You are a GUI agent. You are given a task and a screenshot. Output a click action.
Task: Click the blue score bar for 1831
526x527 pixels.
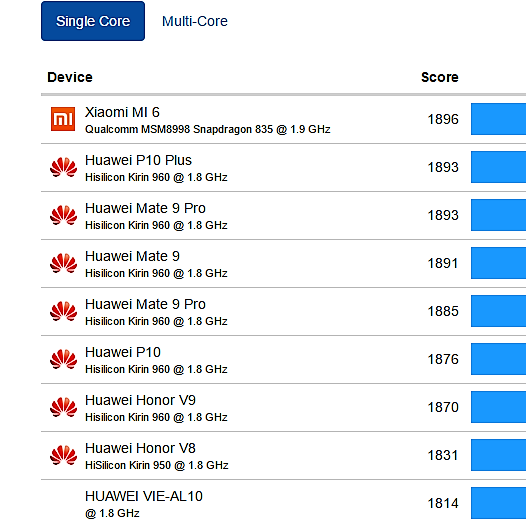(498, 455)
